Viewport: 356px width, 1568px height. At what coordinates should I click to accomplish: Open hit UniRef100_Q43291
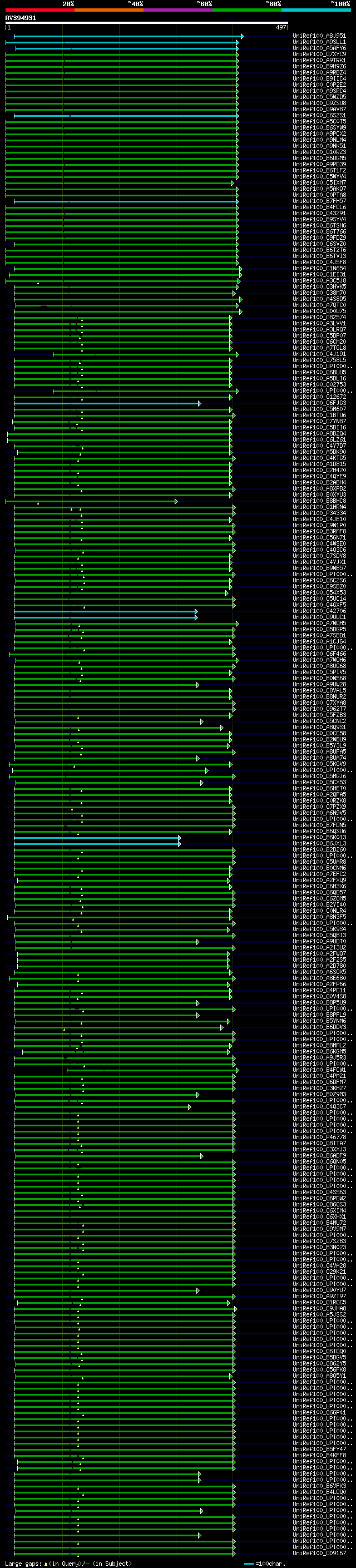click(319, 213)
